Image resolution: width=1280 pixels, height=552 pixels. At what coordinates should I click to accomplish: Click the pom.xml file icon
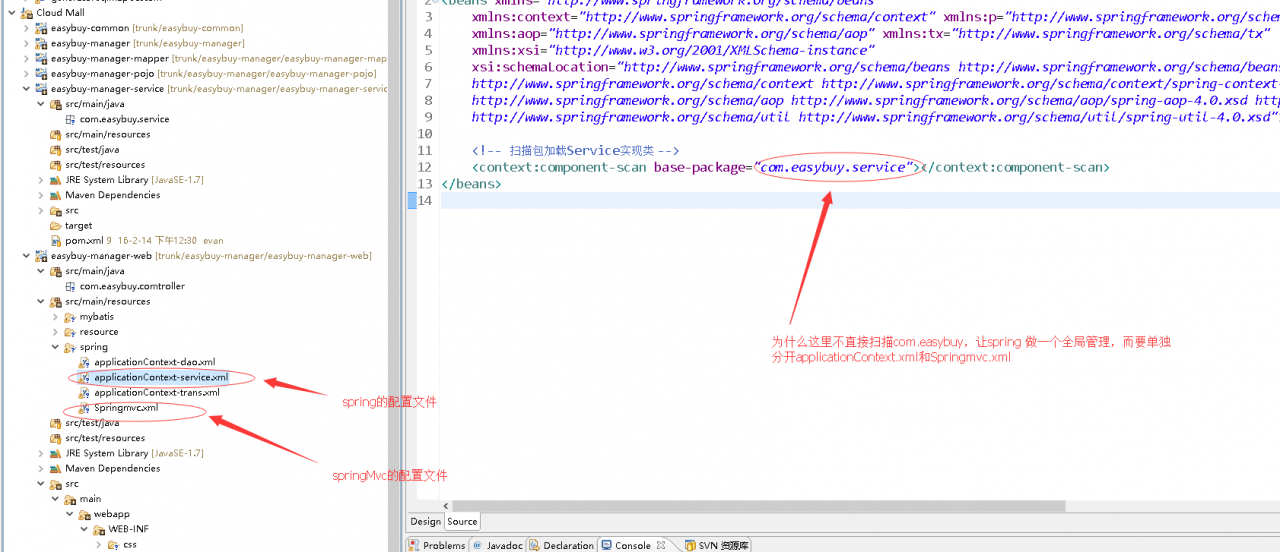coord(56,241)
